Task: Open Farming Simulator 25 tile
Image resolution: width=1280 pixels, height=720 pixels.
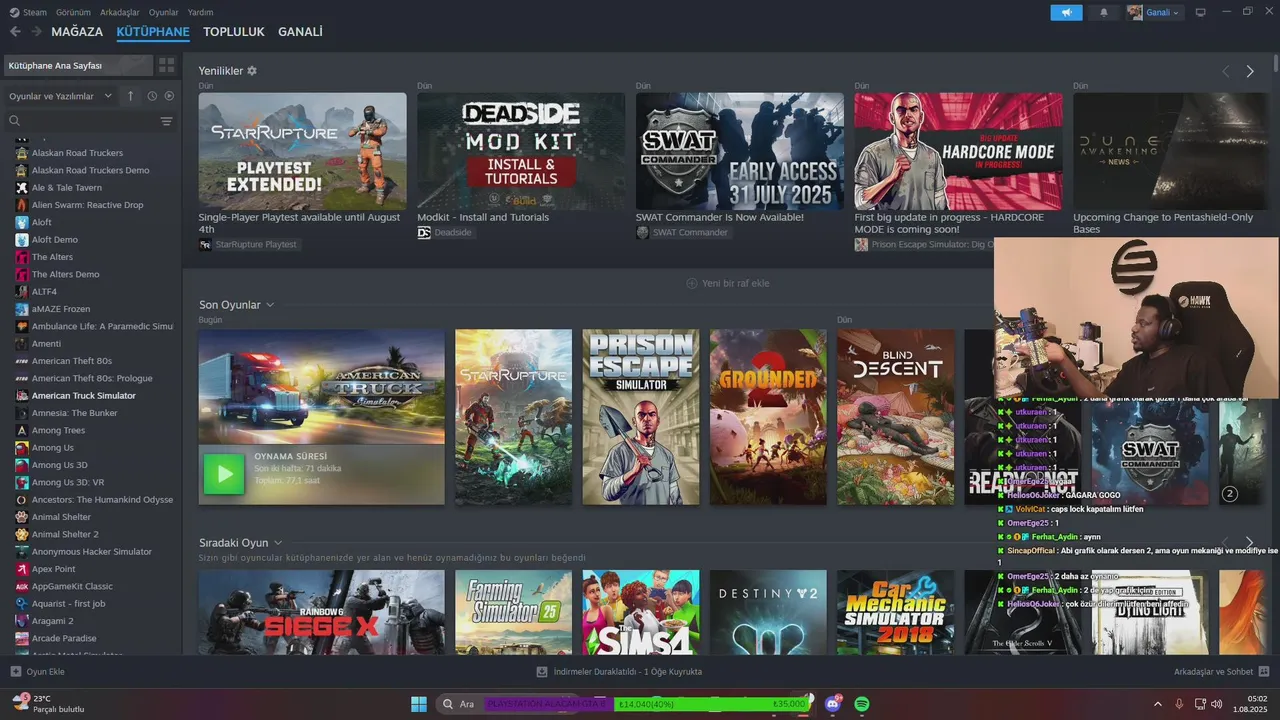Action: coord(513,612)
